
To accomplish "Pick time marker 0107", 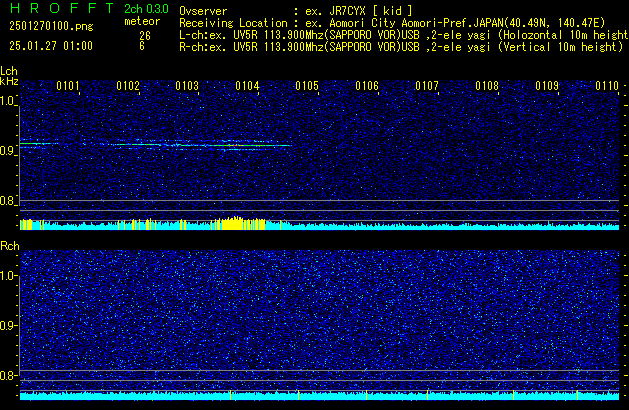I will tap(427, 86).
